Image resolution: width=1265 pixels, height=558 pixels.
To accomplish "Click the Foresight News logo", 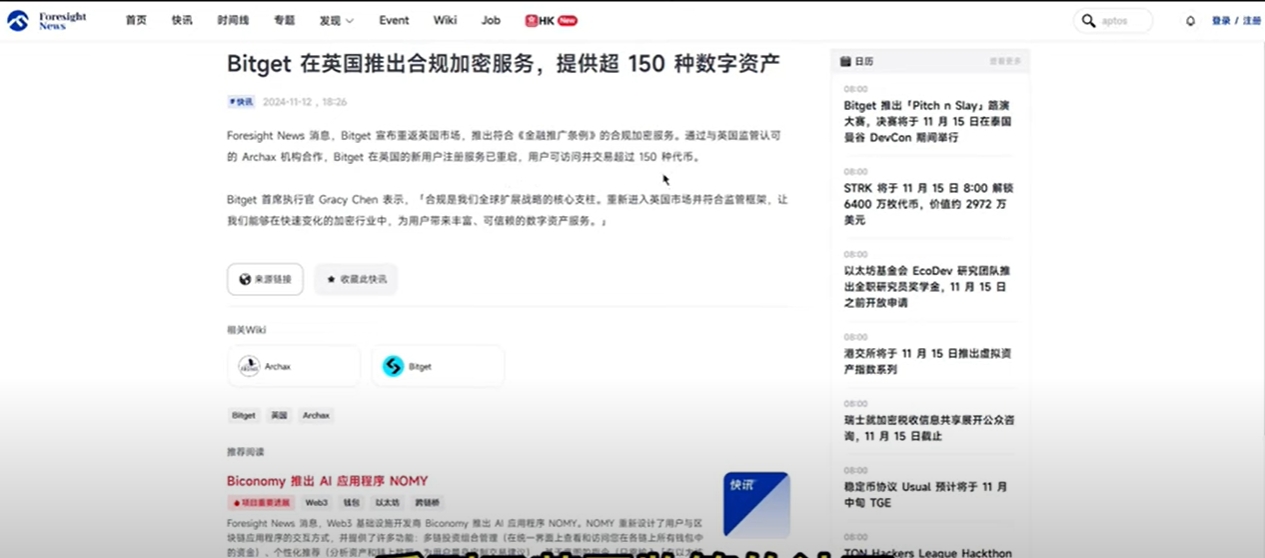I will 47,21.
